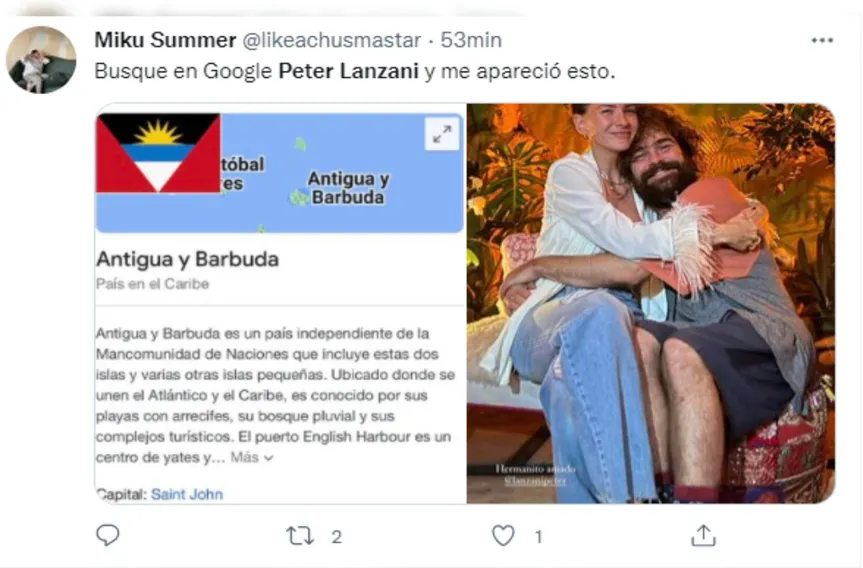Open the three-dot more options menu
The width and height of the screenshot is (863, 568).
(822, 40)
